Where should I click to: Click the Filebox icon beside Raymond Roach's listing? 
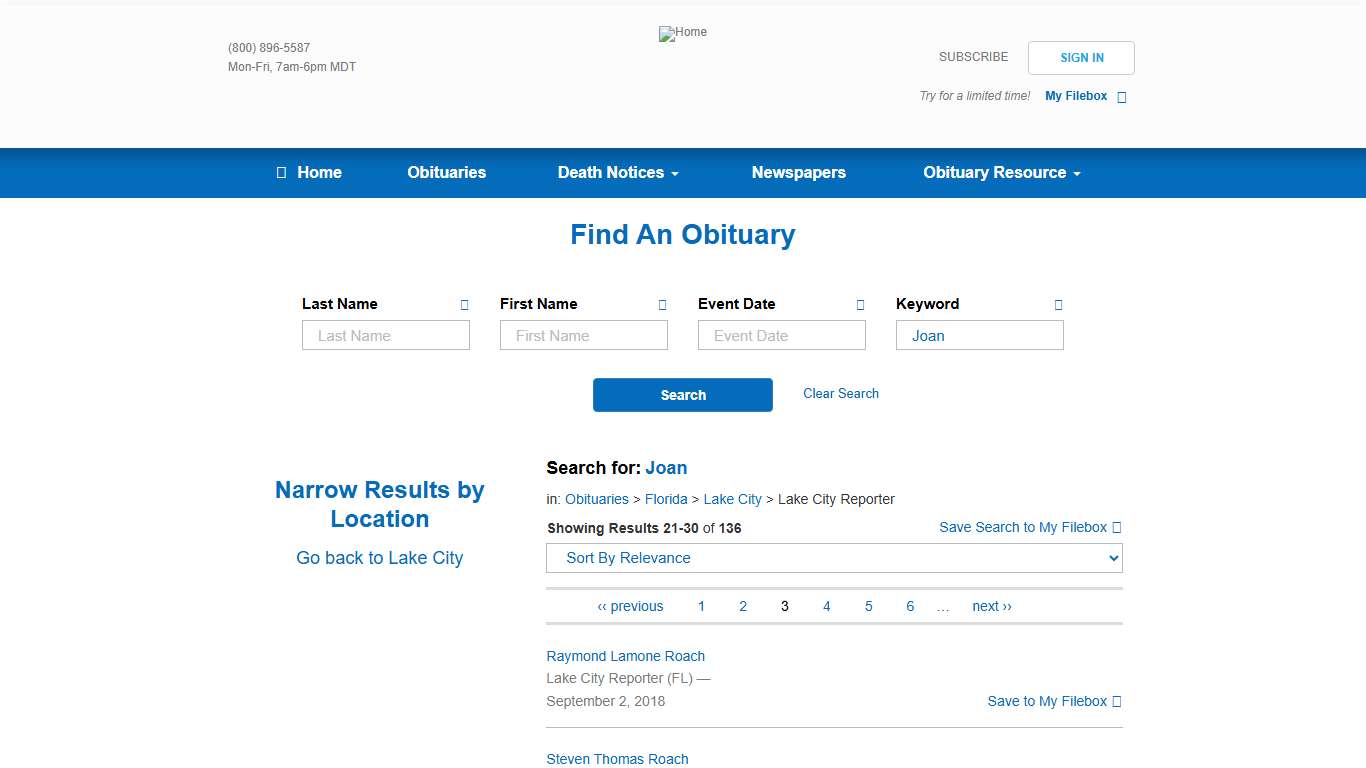[1117, 701]
